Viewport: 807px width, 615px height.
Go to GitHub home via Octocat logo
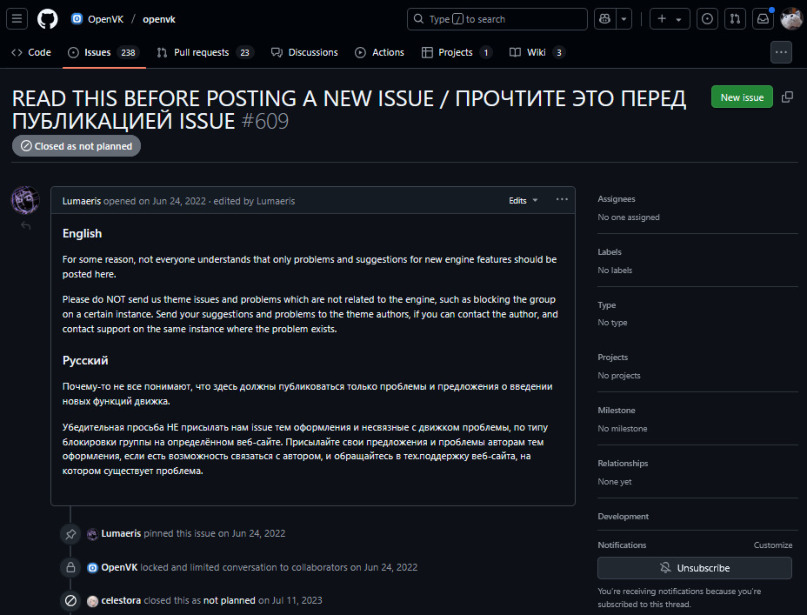point(47,19)
